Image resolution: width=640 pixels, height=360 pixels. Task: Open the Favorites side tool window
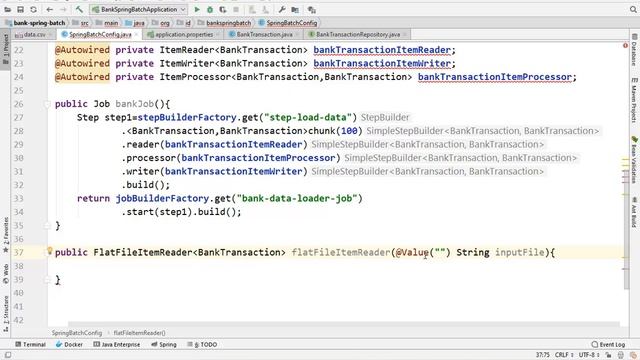pos(6,234)
